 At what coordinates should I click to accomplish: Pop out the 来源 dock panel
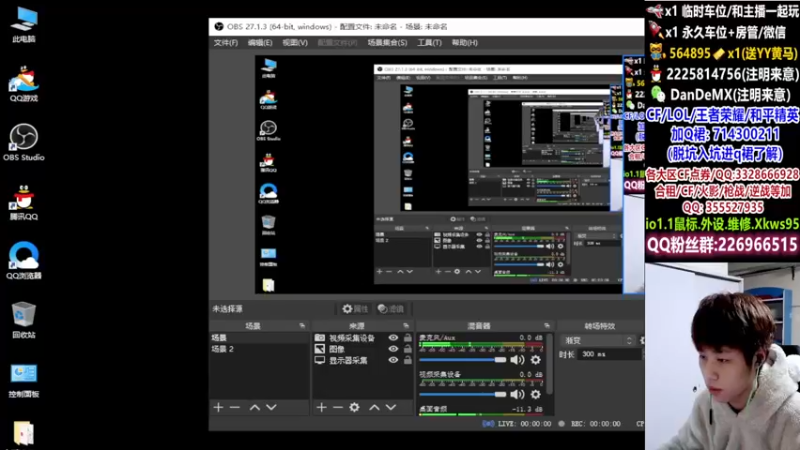406,326
